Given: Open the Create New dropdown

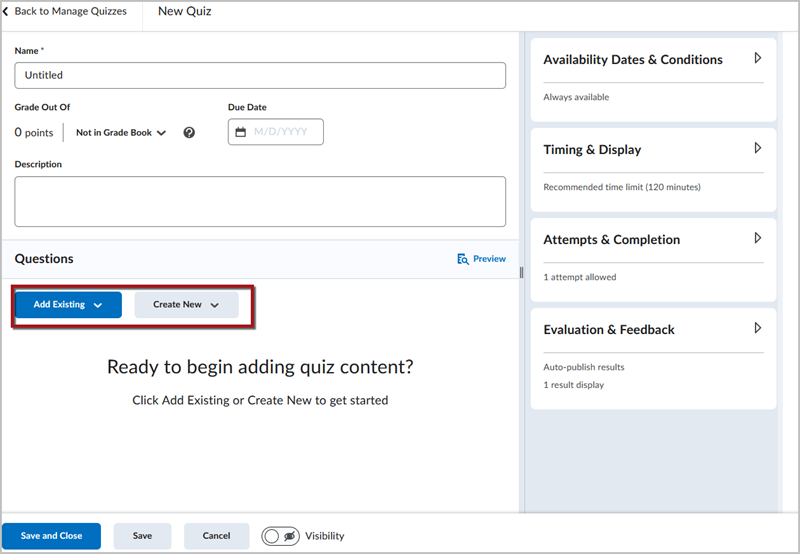Looking at the screenshot, I should 186,305.
